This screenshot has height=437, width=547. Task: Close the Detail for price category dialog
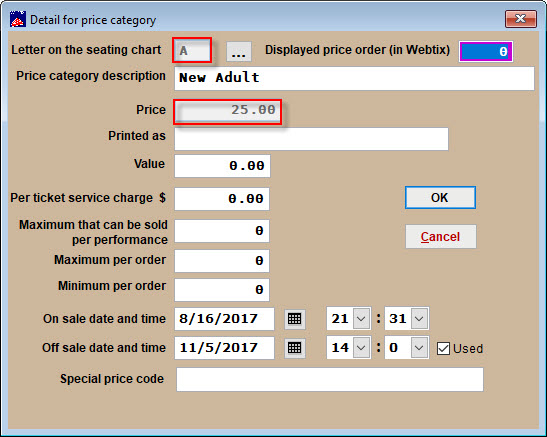click(x=520, y=18)
